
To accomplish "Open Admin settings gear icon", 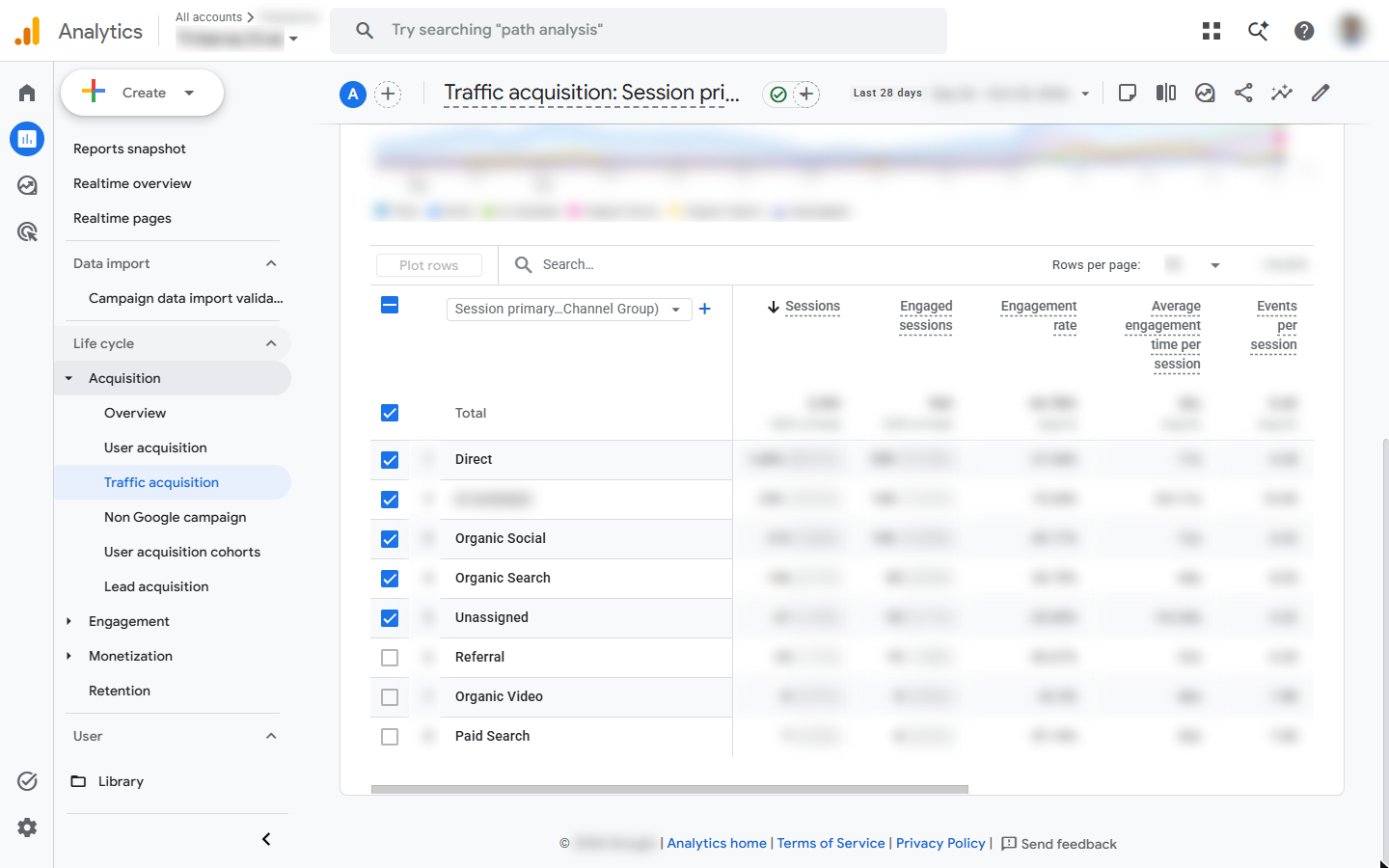I will pos(27,827).
